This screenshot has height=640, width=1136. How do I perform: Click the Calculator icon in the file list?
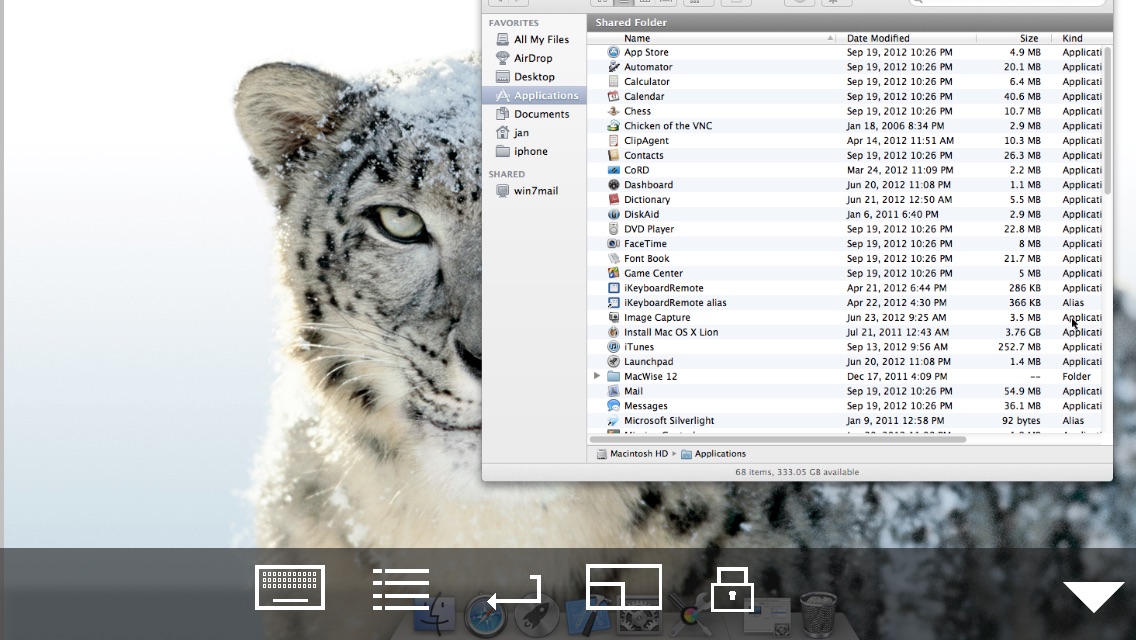pos(614,82)
